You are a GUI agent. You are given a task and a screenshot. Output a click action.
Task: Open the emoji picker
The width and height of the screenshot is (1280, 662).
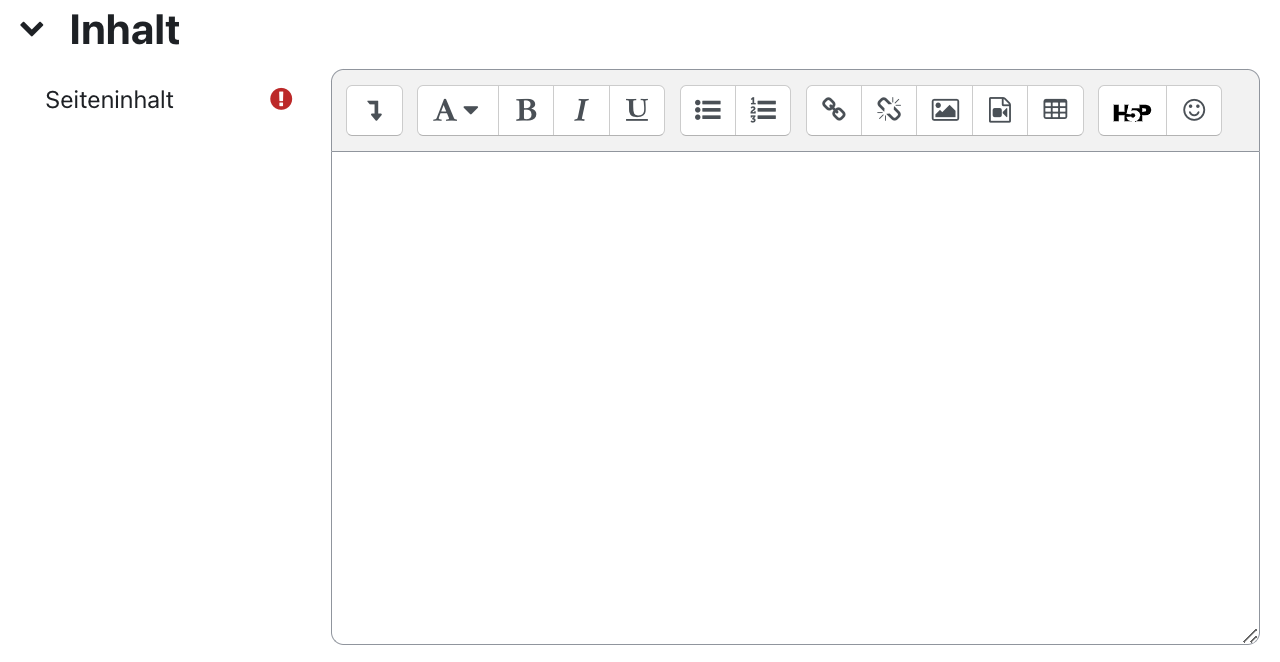pos(1193,110)
